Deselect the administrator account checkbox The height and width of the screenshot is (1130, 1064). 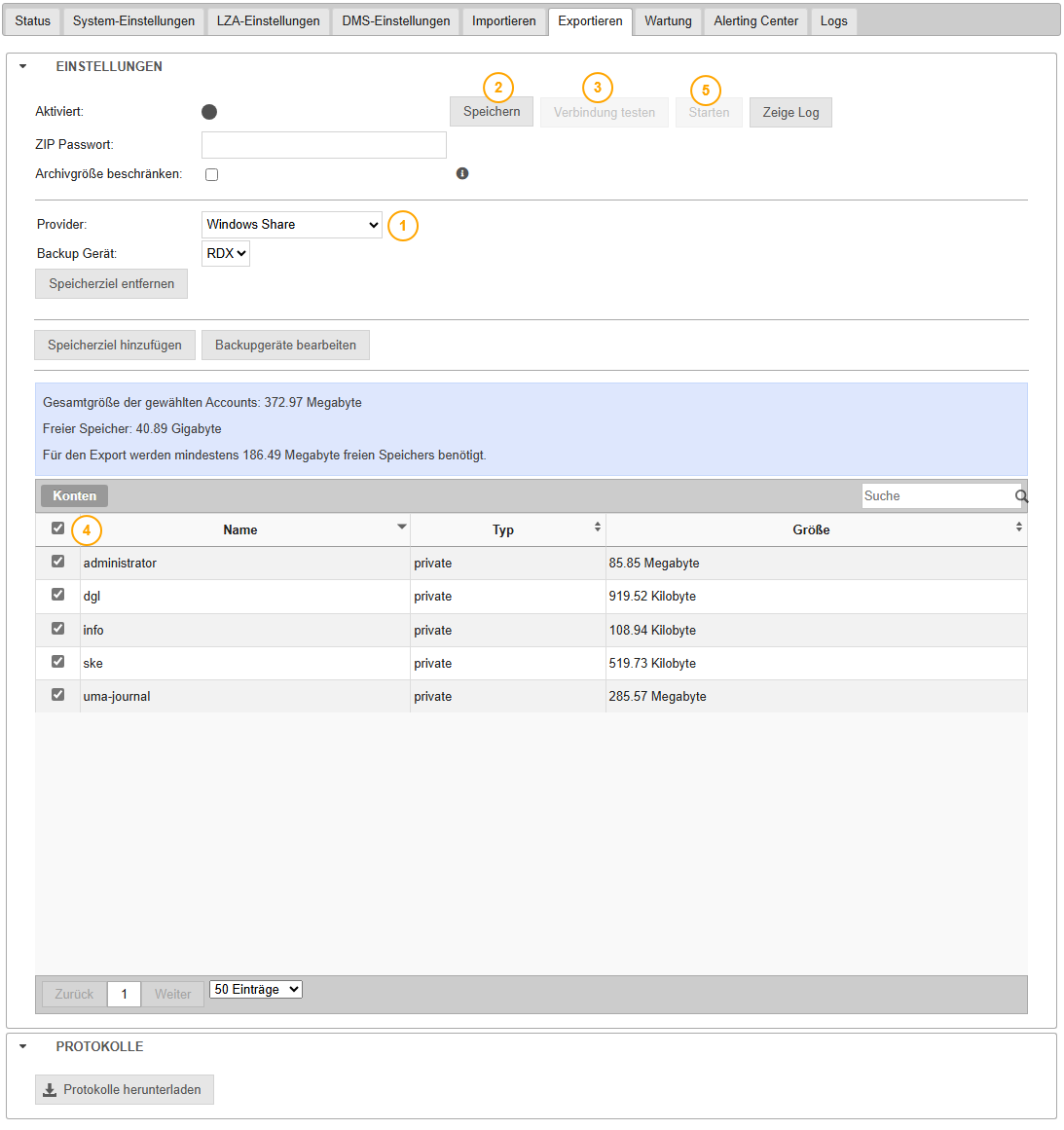(57, 562)
